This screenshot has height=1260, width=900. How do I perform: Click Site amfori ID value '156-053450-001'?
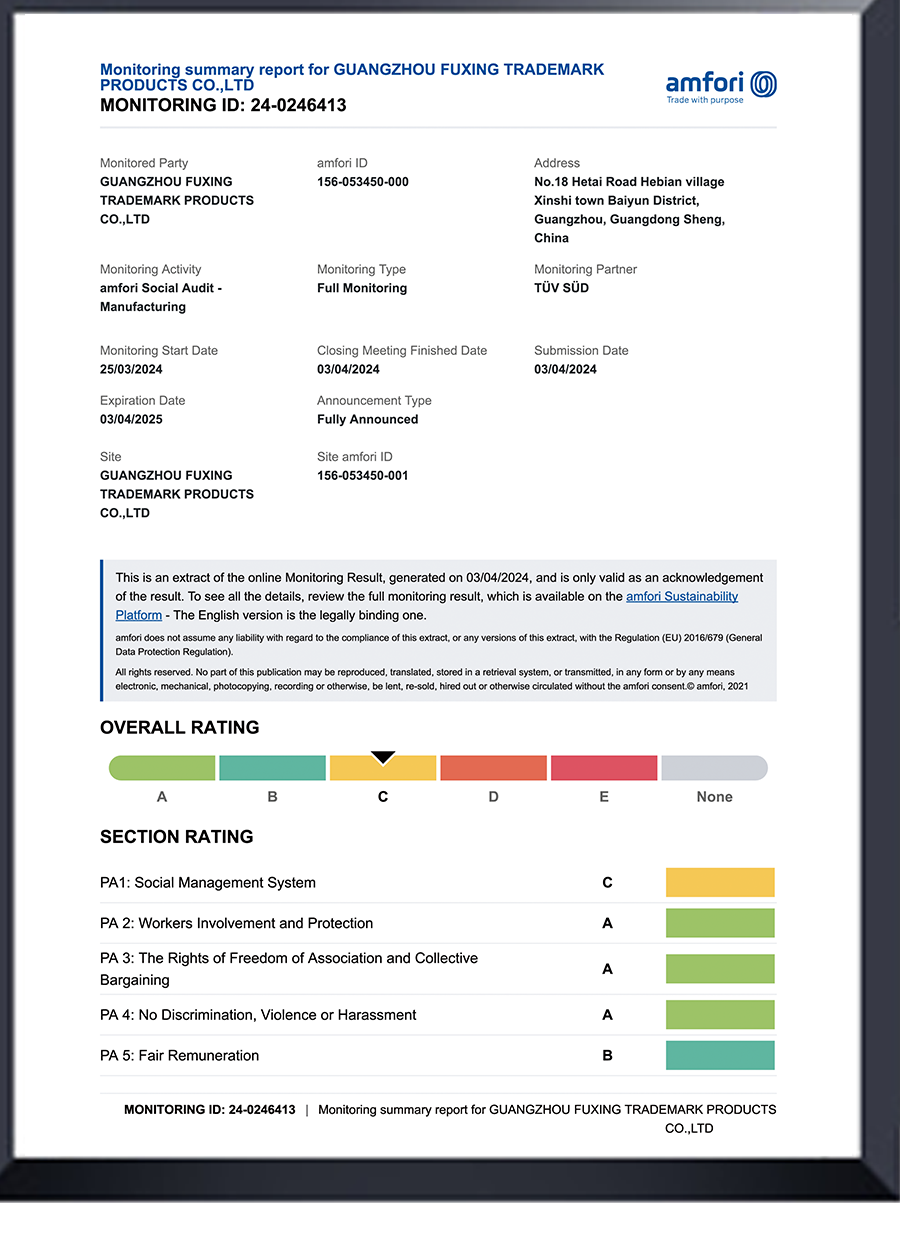pyautogui.click(x=363, y=476)
